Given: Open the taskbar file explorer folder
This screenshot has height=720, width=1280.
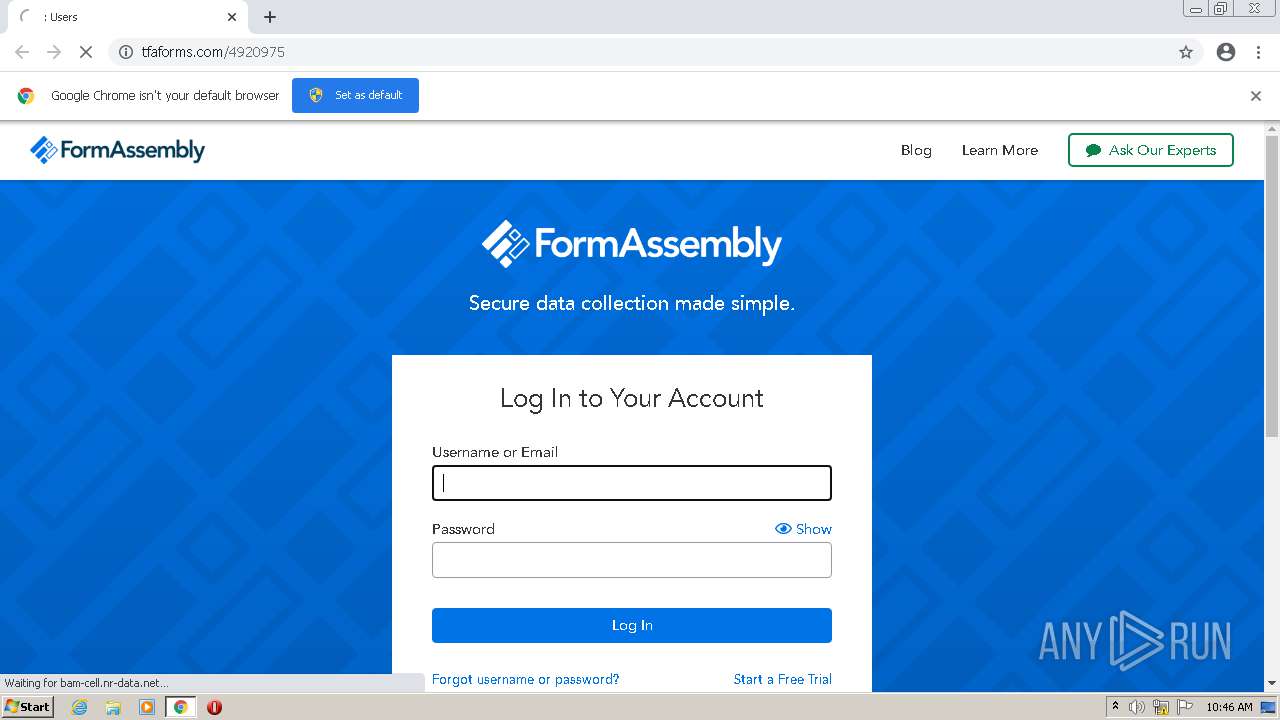Looking at the screenshot, I should coord(113,707).
